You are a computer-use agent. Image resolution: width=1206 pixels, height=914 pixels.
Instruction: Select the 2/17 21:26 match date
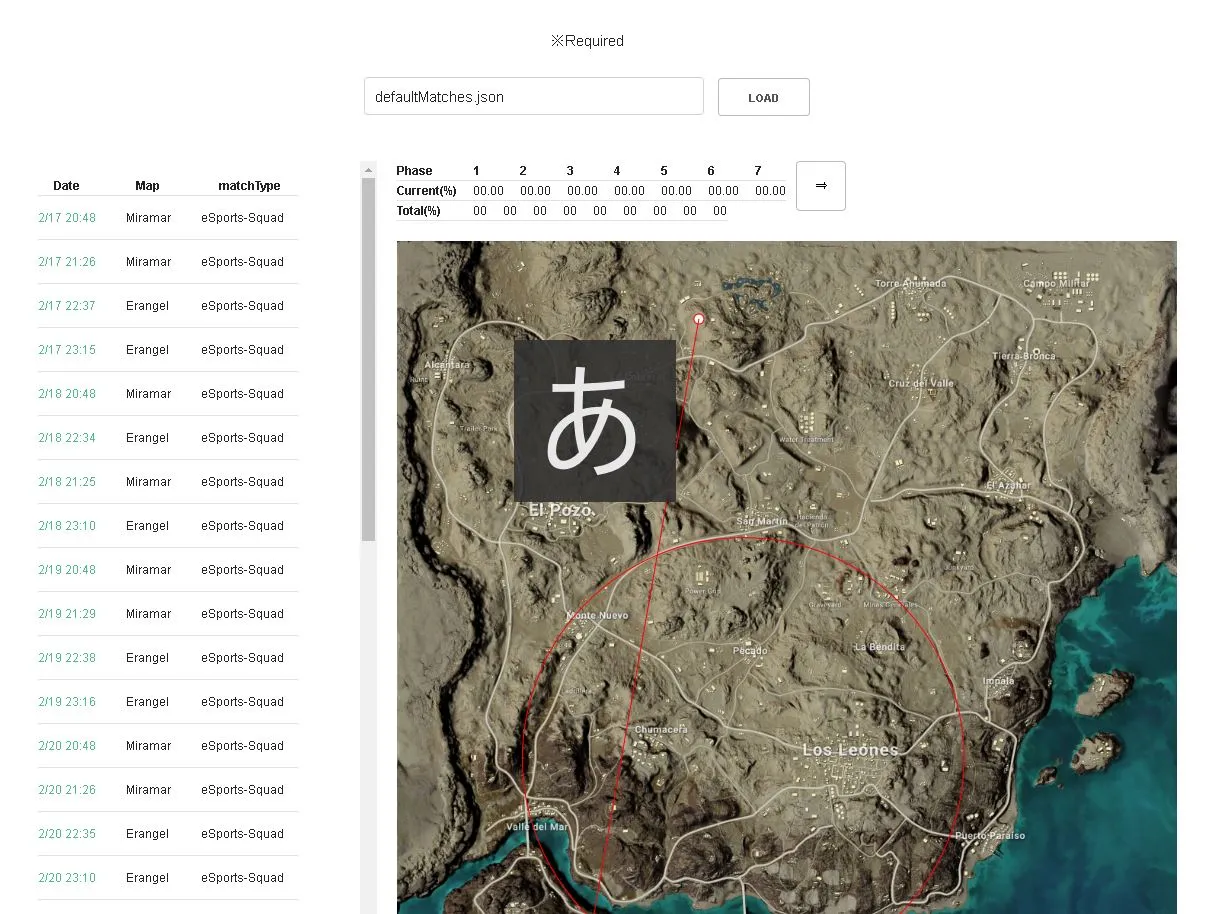pyautogui.click(x=67, y=262)
